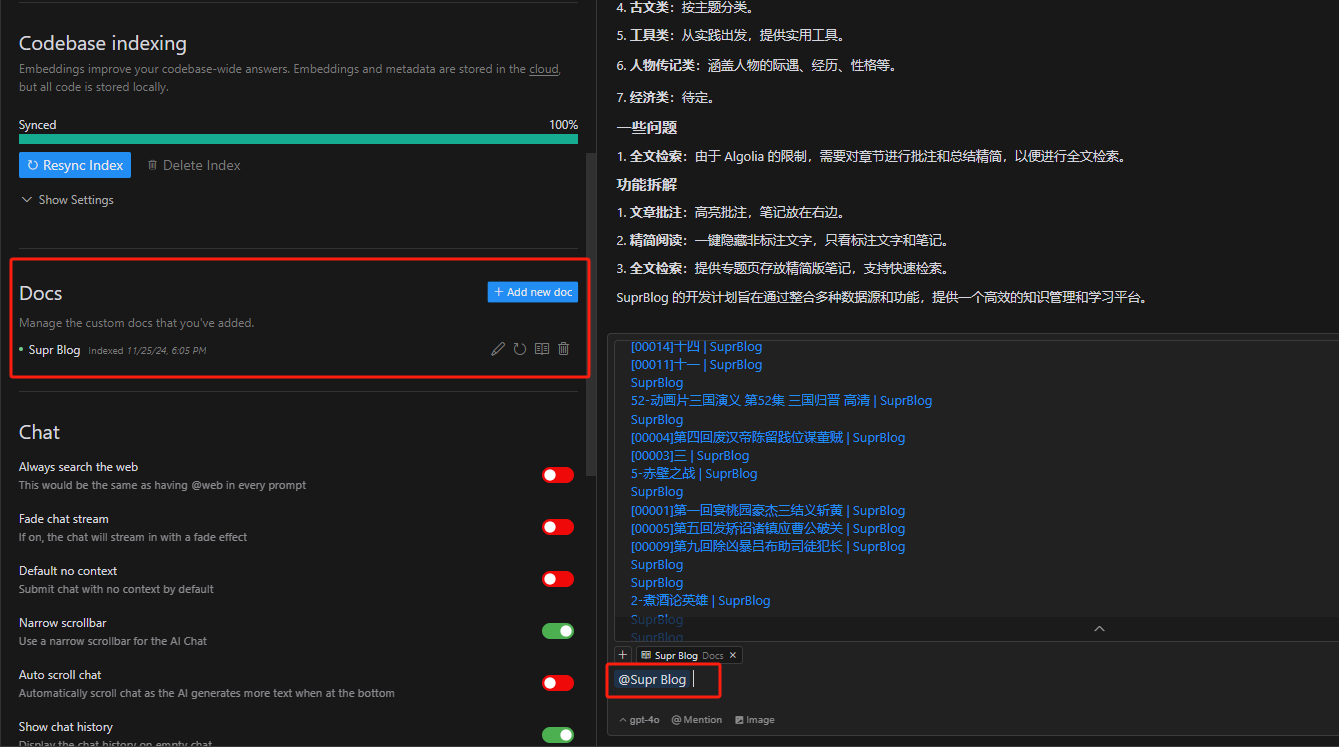
Task: Click the Supr Blog doc name
Action: 54,350
